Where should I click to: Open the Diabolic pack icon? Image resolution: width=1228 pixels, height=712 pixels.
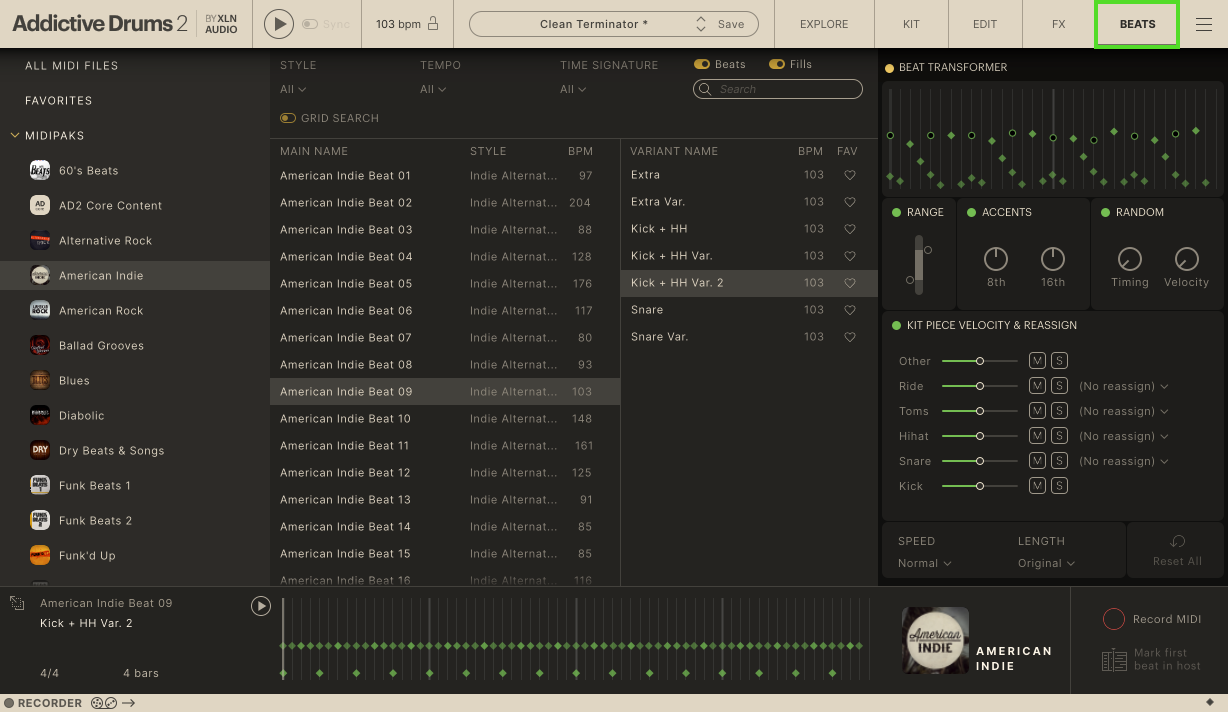pyautogui.click(x=40, y=416)
